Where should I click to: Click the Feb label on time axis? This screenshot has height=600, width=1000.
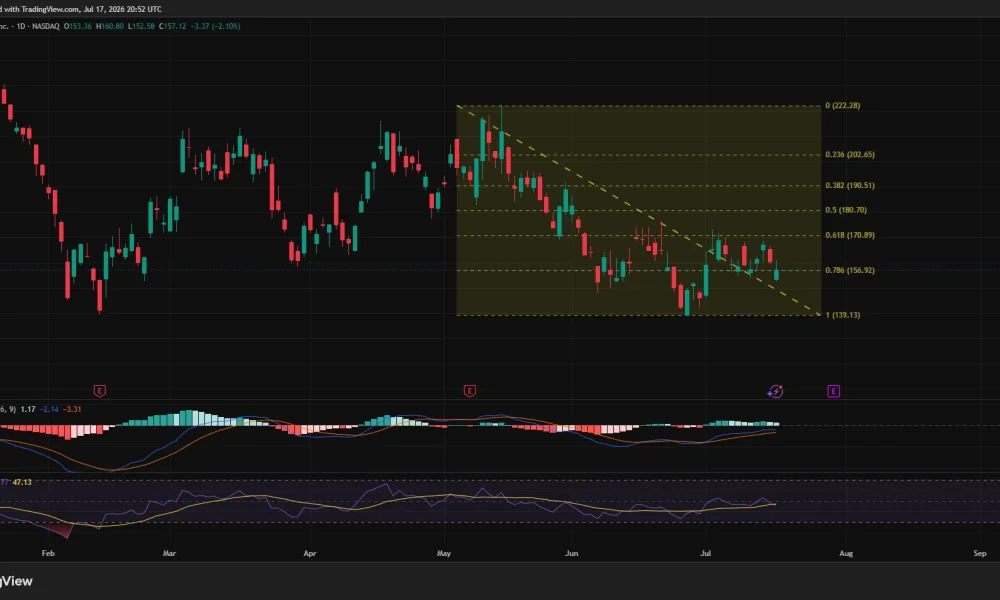click(x=48, y=553)
